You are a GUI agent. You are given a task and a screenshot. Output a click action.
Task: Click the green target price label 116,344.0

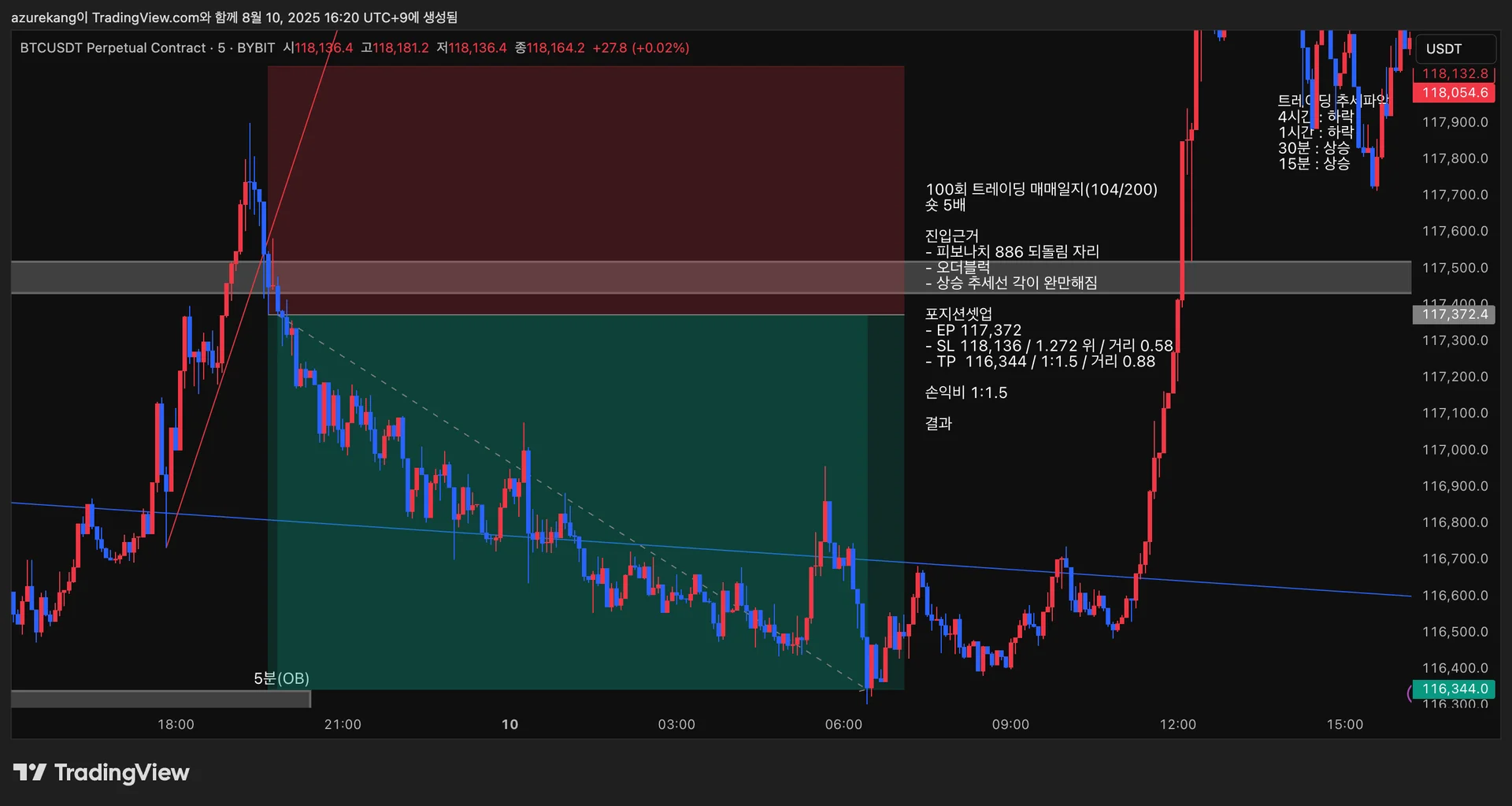1455,689
